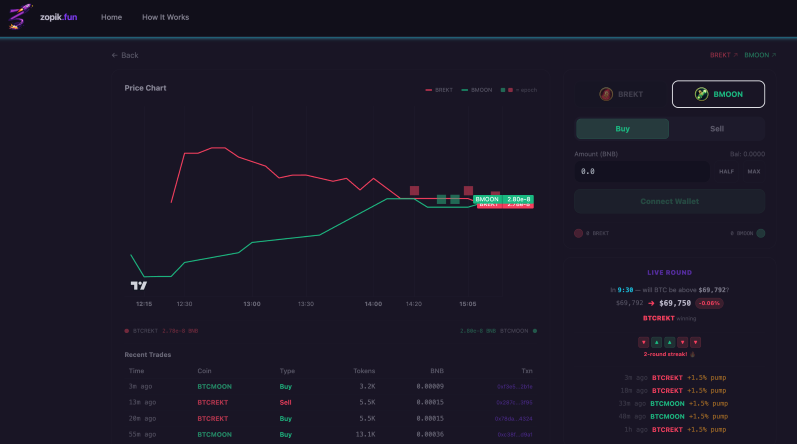Click the Sell type in the 13m ago trade row
Screen dimensions: 797x444
[285, 402]
